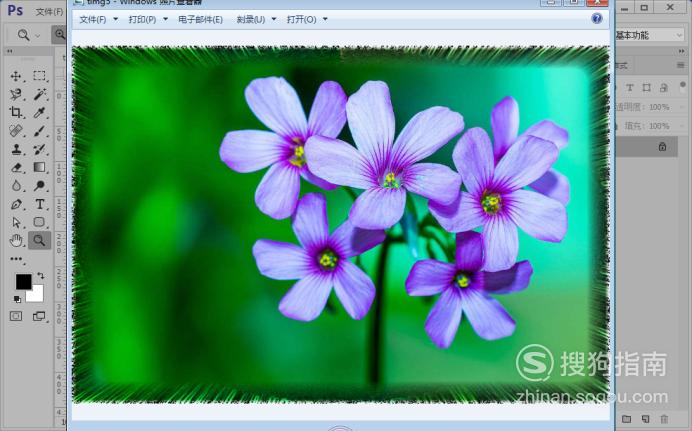Click the 样式 panel tab
This screenshot has height=431, width=692.
coord(621,66)
